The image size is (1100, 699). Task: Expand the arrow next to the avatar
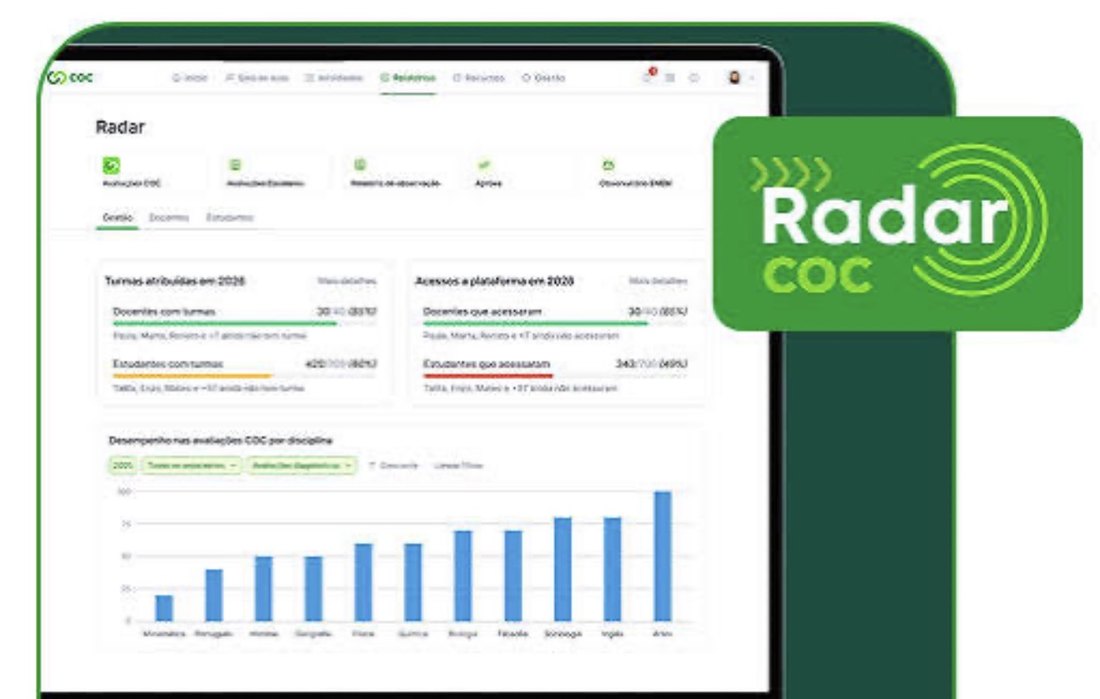point(751,78)
